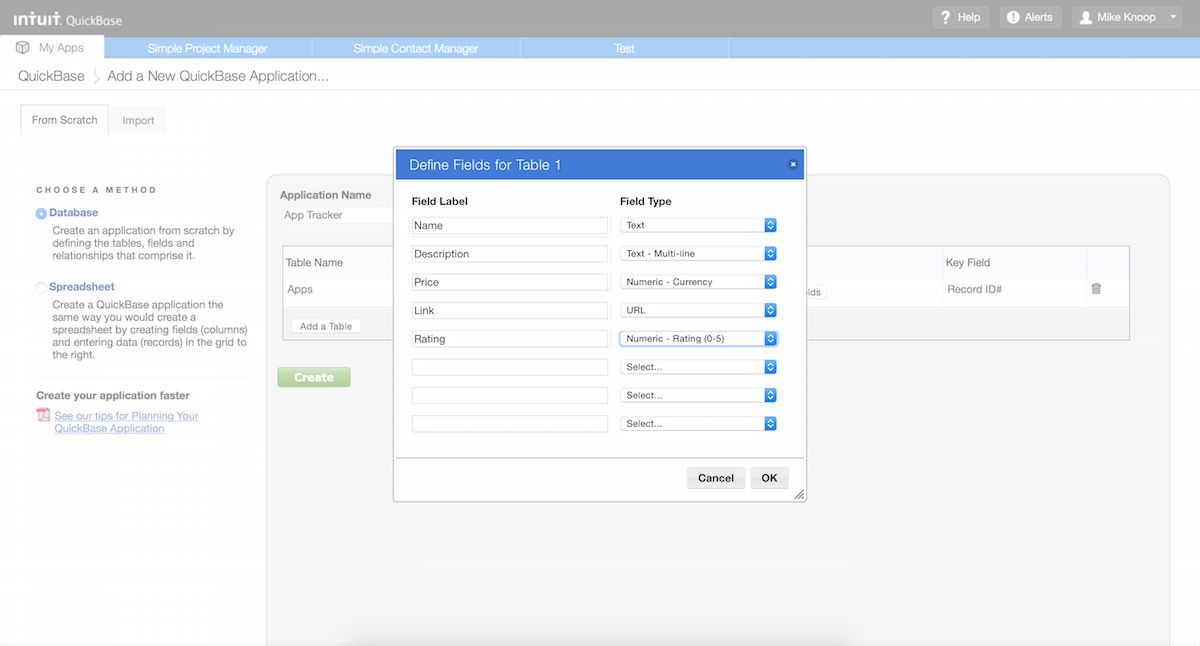Open the Alerts notification icon
This screenshot has width=1200, height=646.
point(1013,17)
